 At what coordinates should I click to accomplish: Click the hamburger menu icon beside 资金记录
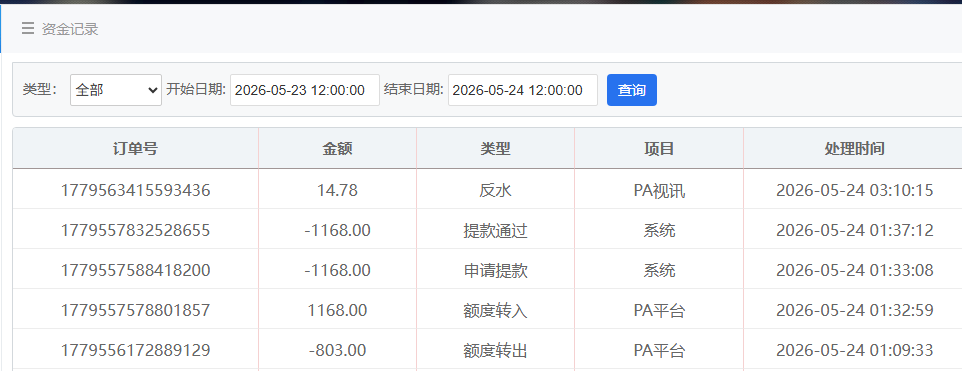point(28,28)
